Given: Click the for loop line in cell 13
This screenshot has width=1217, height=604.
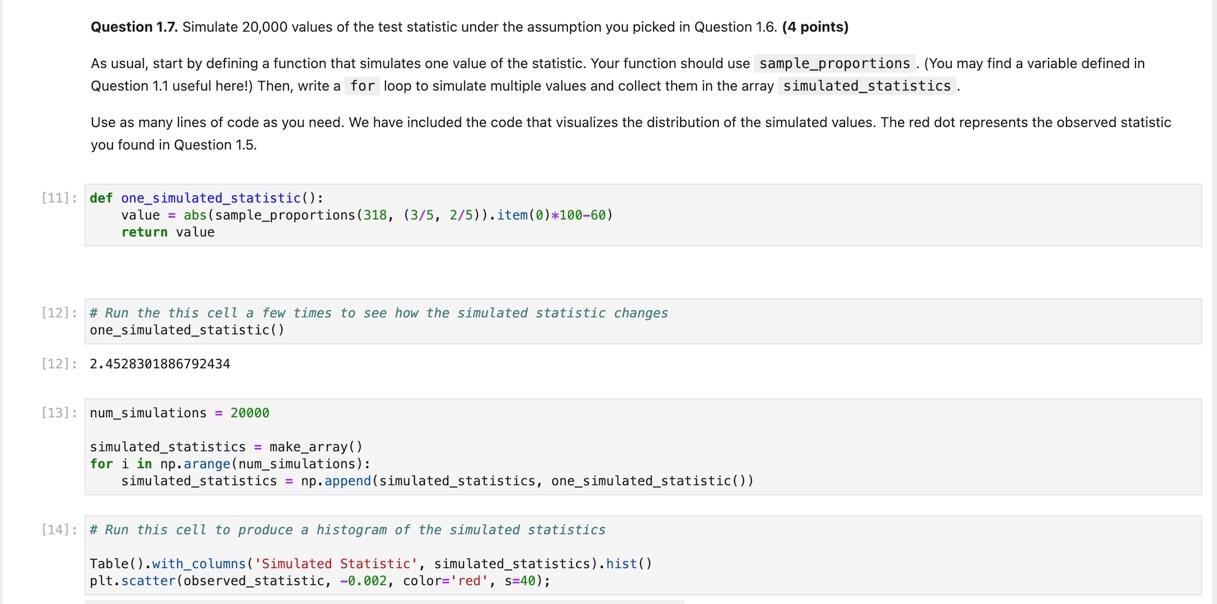Looking at the screenshot, I should 230,464.
